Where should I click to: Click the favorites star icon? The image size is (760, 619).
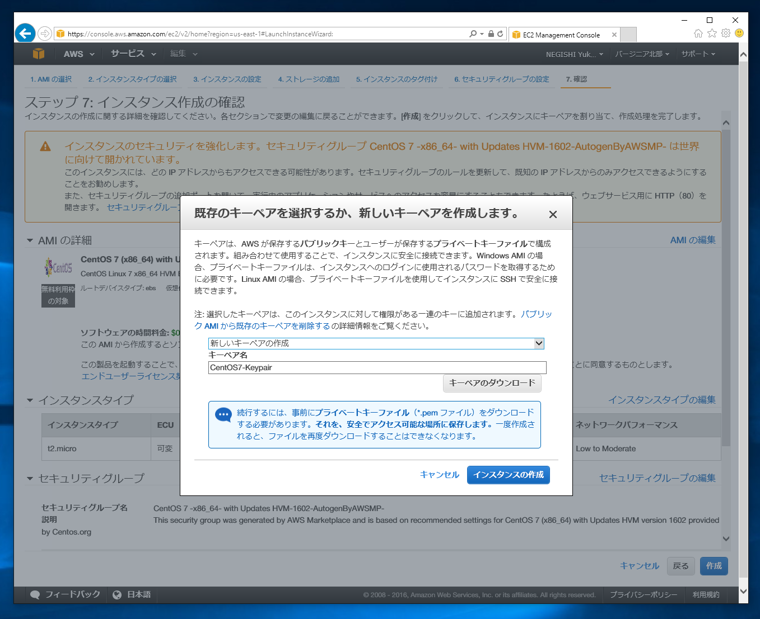(x=712, y=33)
